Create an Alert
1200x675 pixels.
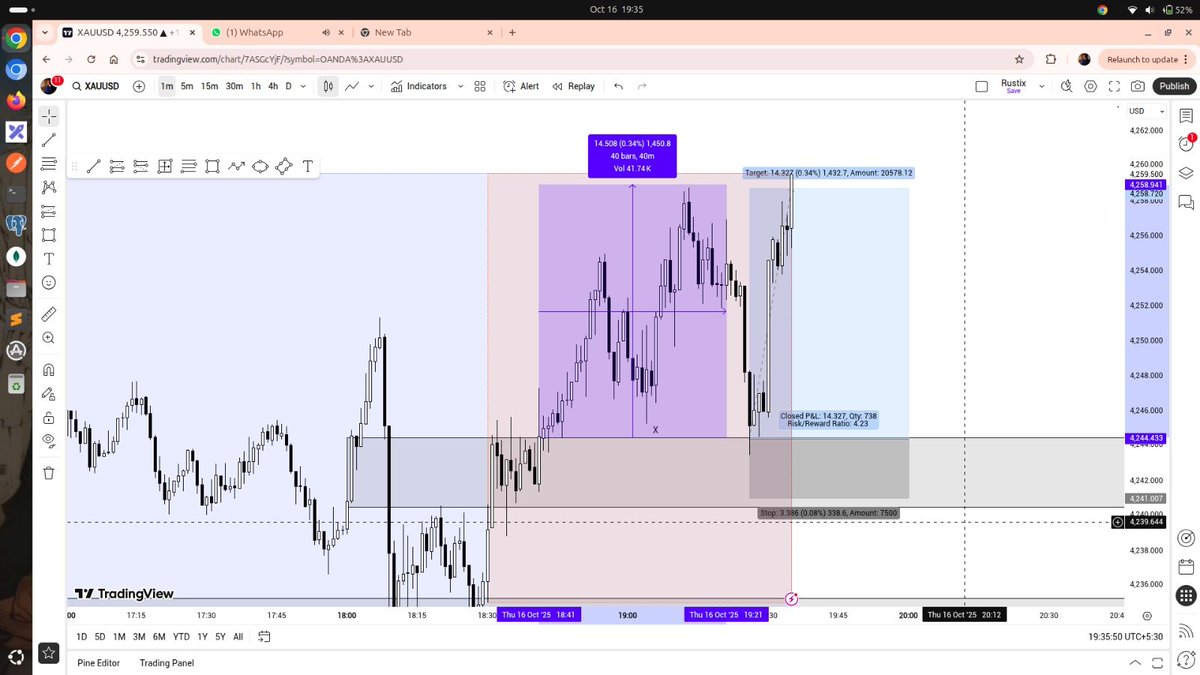(521, 86)
